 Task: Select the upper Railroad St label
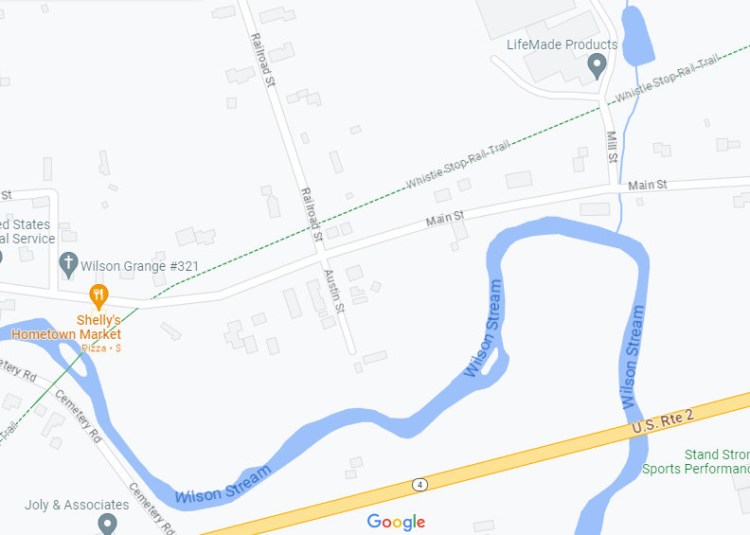point(264,60)
